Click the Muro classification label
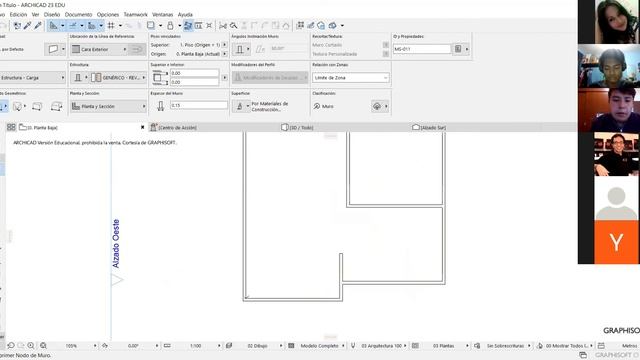Image resolution: width=640 pixels, height=360 pixels. (328, 106)
